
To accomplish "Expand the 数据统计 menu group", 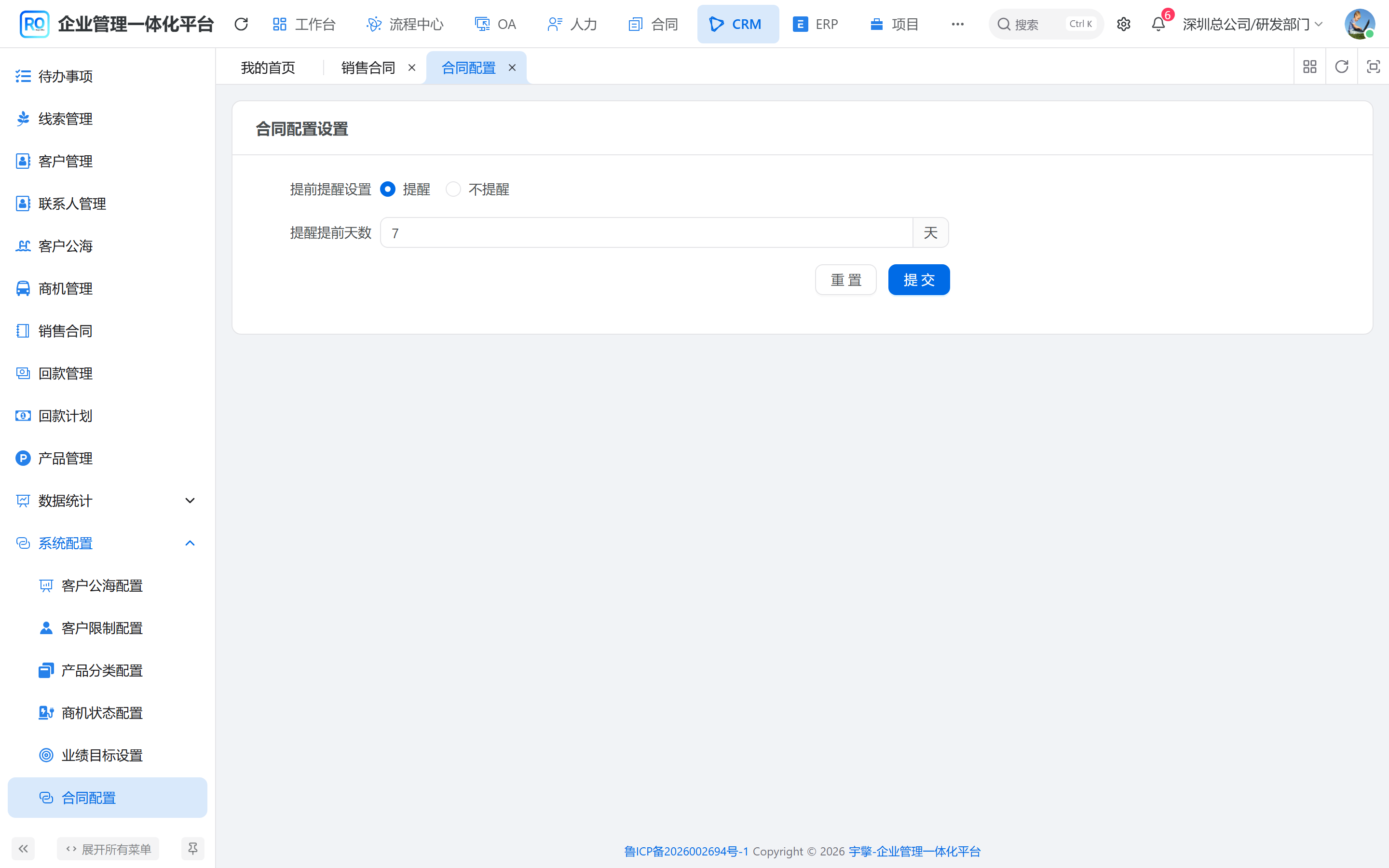I will tap(108, 501).
